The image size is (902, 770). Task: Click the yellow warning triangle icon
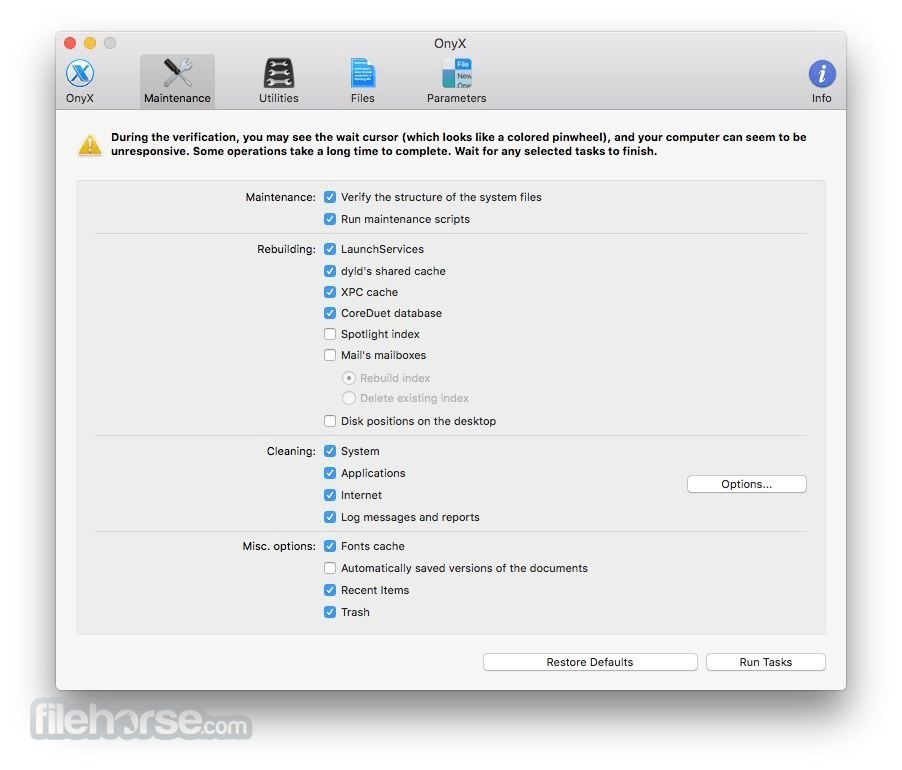click(90, 145)
